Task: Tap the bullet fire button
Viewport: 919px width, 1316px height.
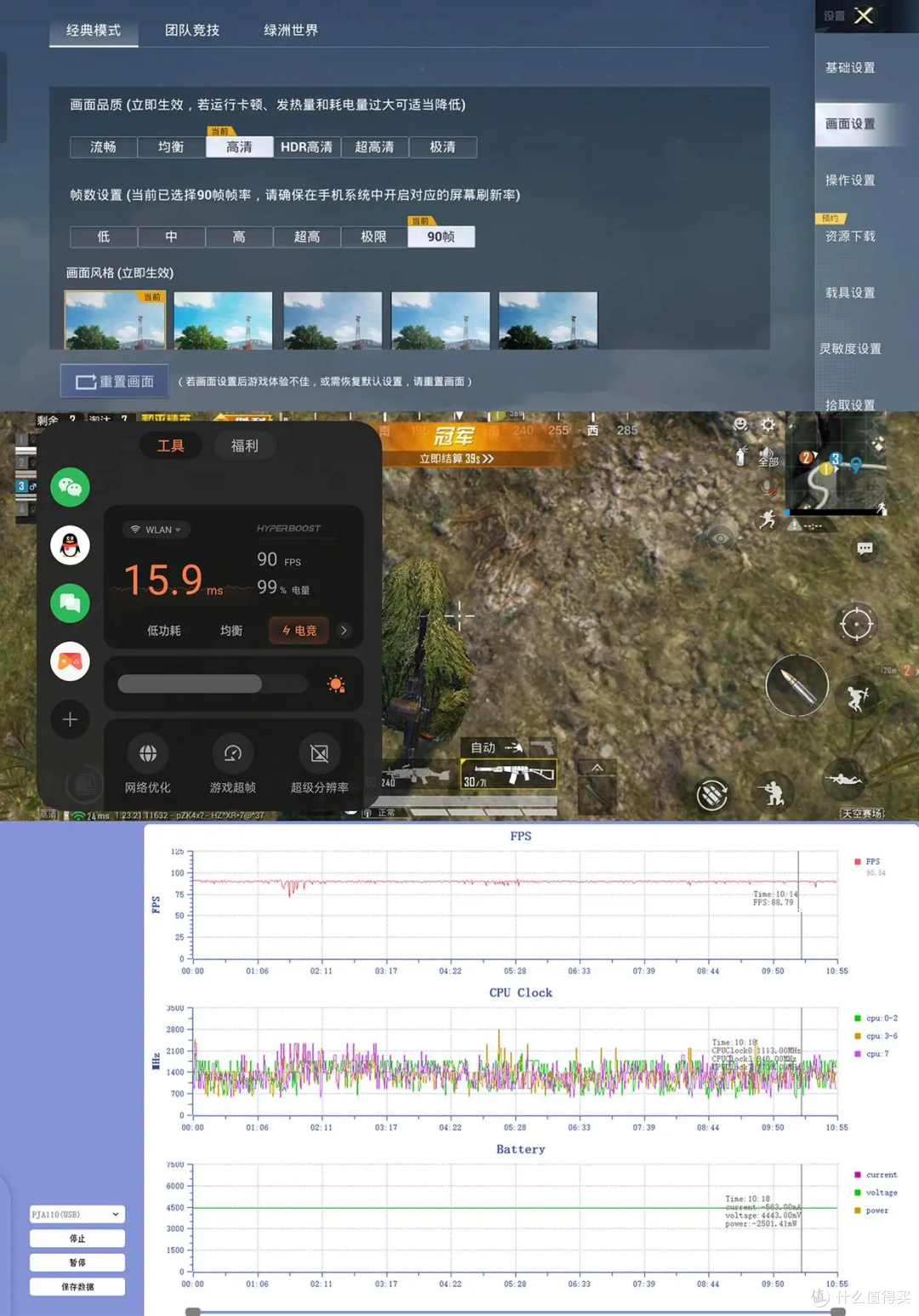Action: click(797, 685)
